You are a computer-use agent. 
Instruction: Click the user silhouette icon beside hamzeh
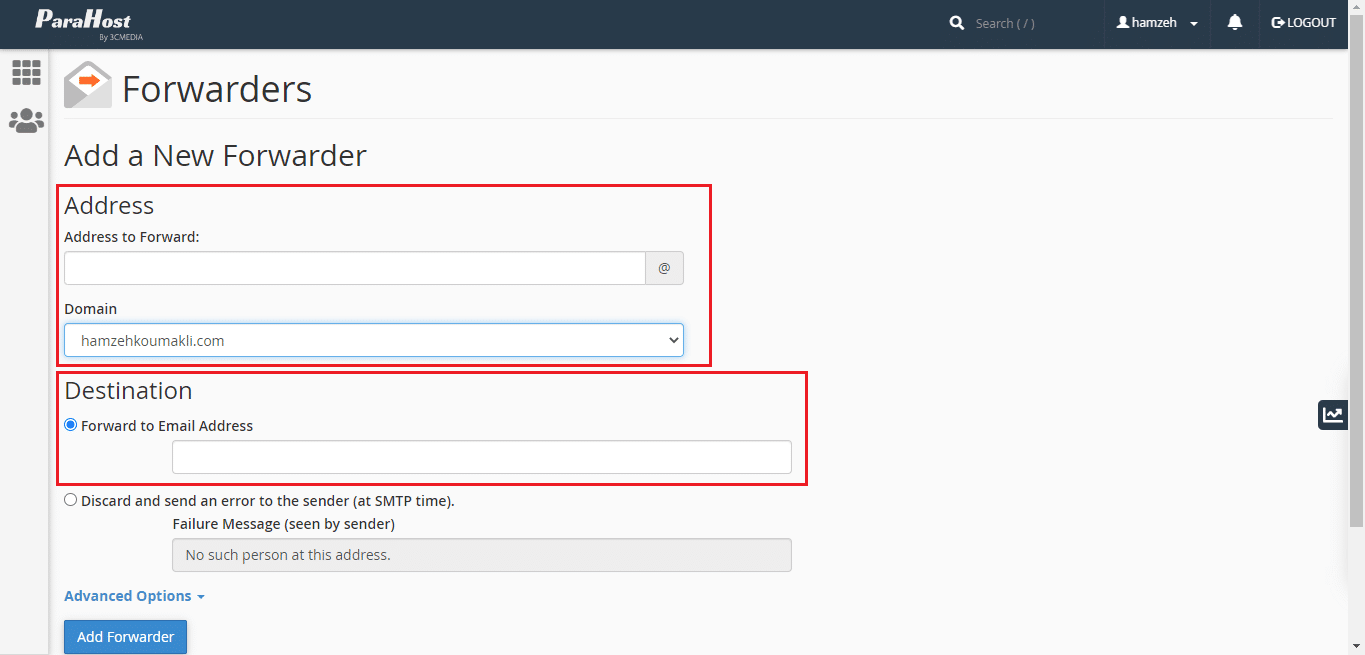pos(1123,22)
